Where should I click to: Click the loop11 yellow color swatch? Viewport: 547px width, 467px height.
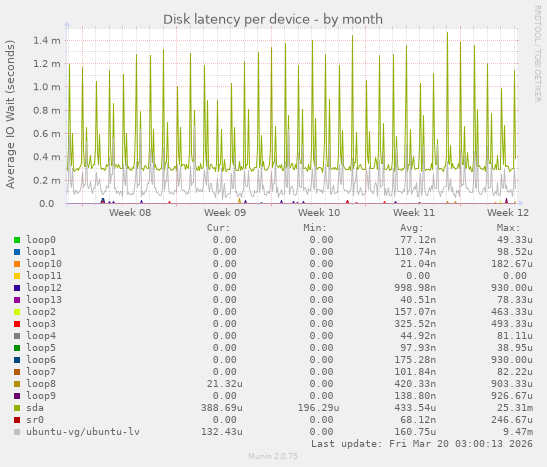click(17, 276)
